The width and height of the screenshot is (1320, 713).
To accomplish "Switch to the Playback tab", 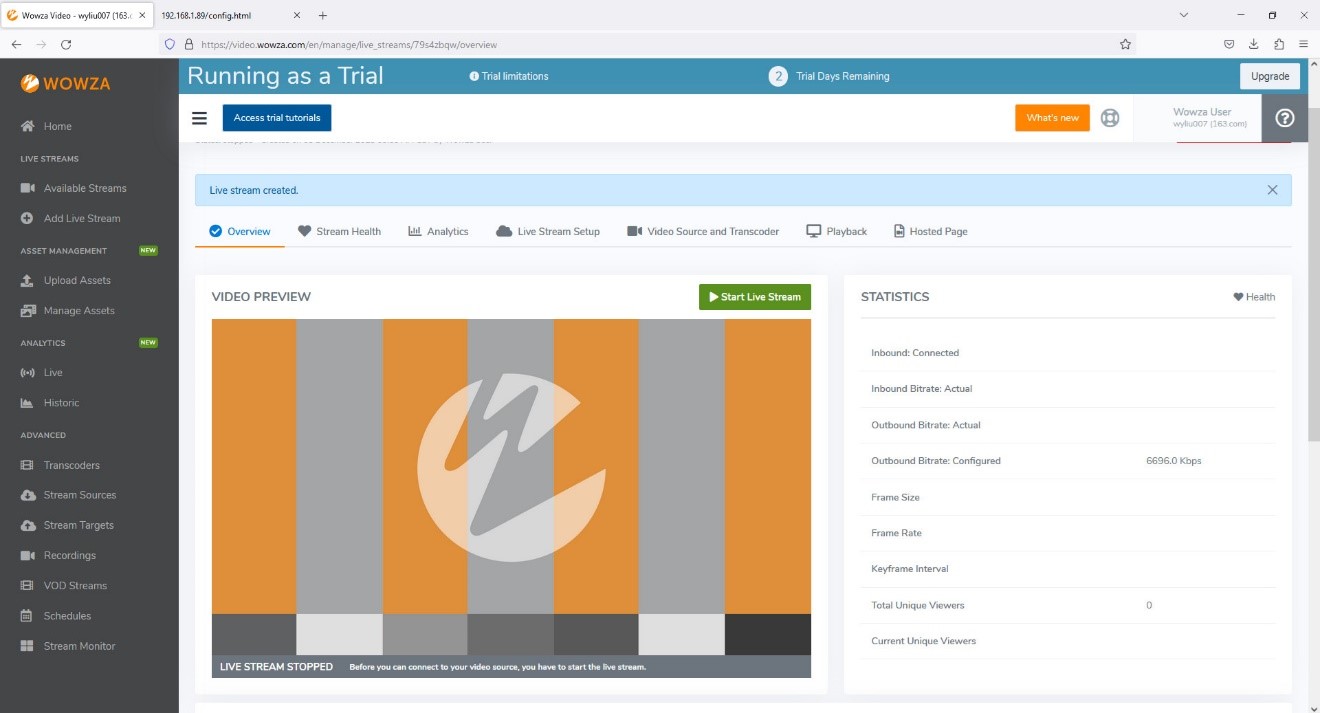I will [x=837, y=231].
